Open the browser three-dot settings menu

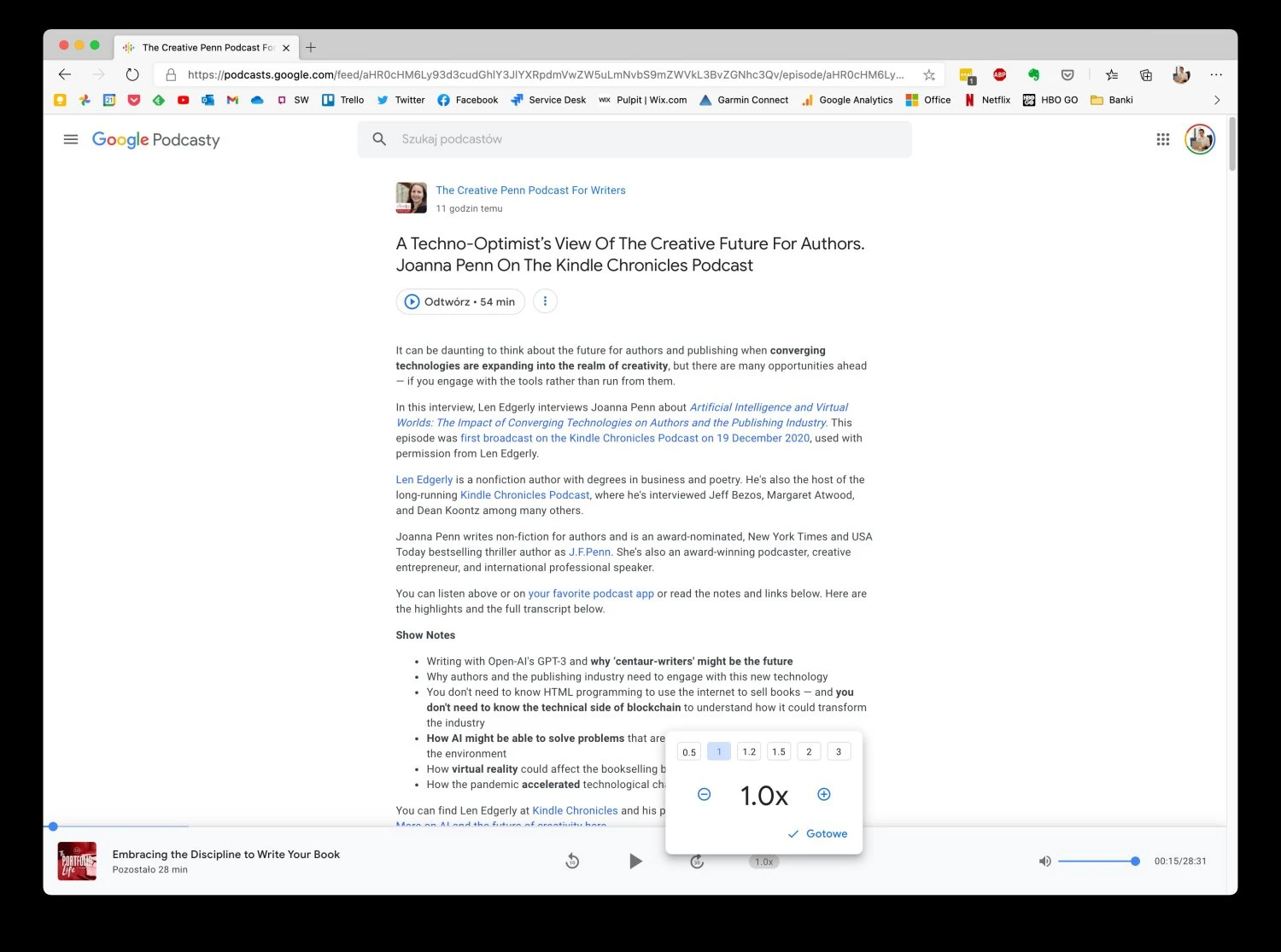(1216, 75)
